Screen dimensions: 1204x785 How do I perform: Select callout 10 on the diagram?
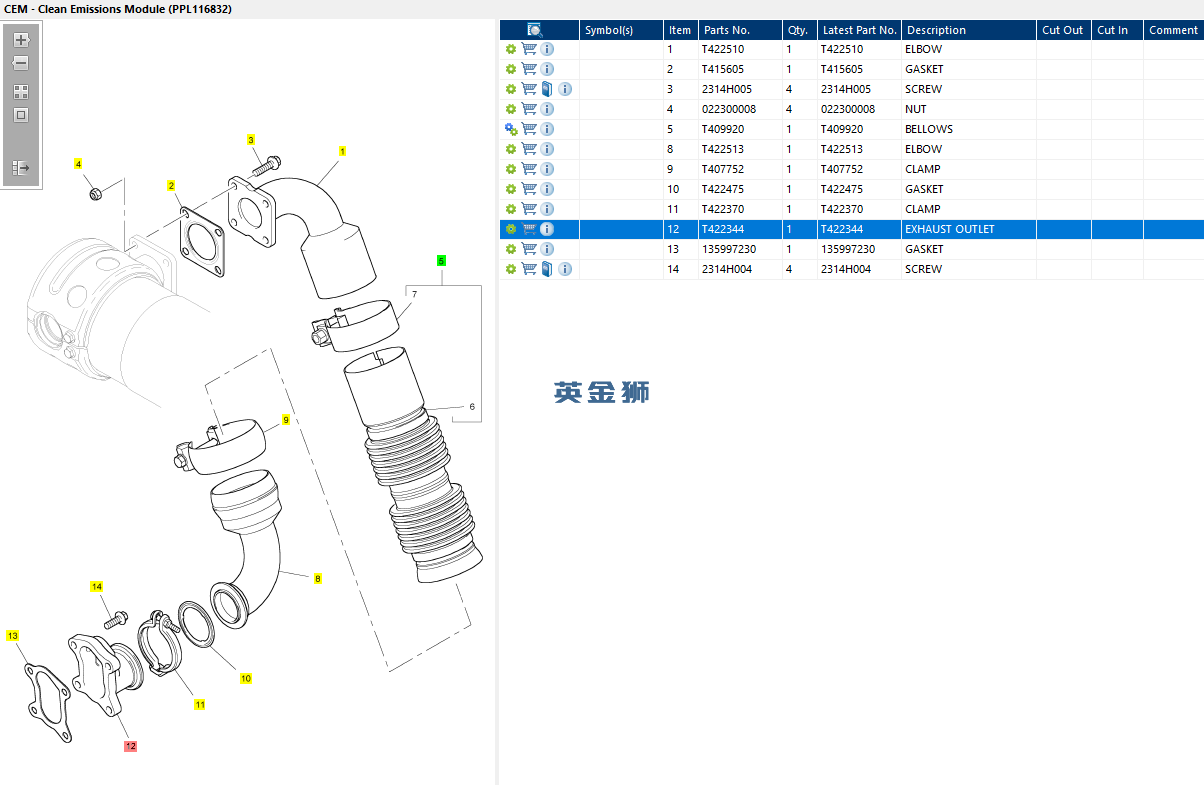245,679
